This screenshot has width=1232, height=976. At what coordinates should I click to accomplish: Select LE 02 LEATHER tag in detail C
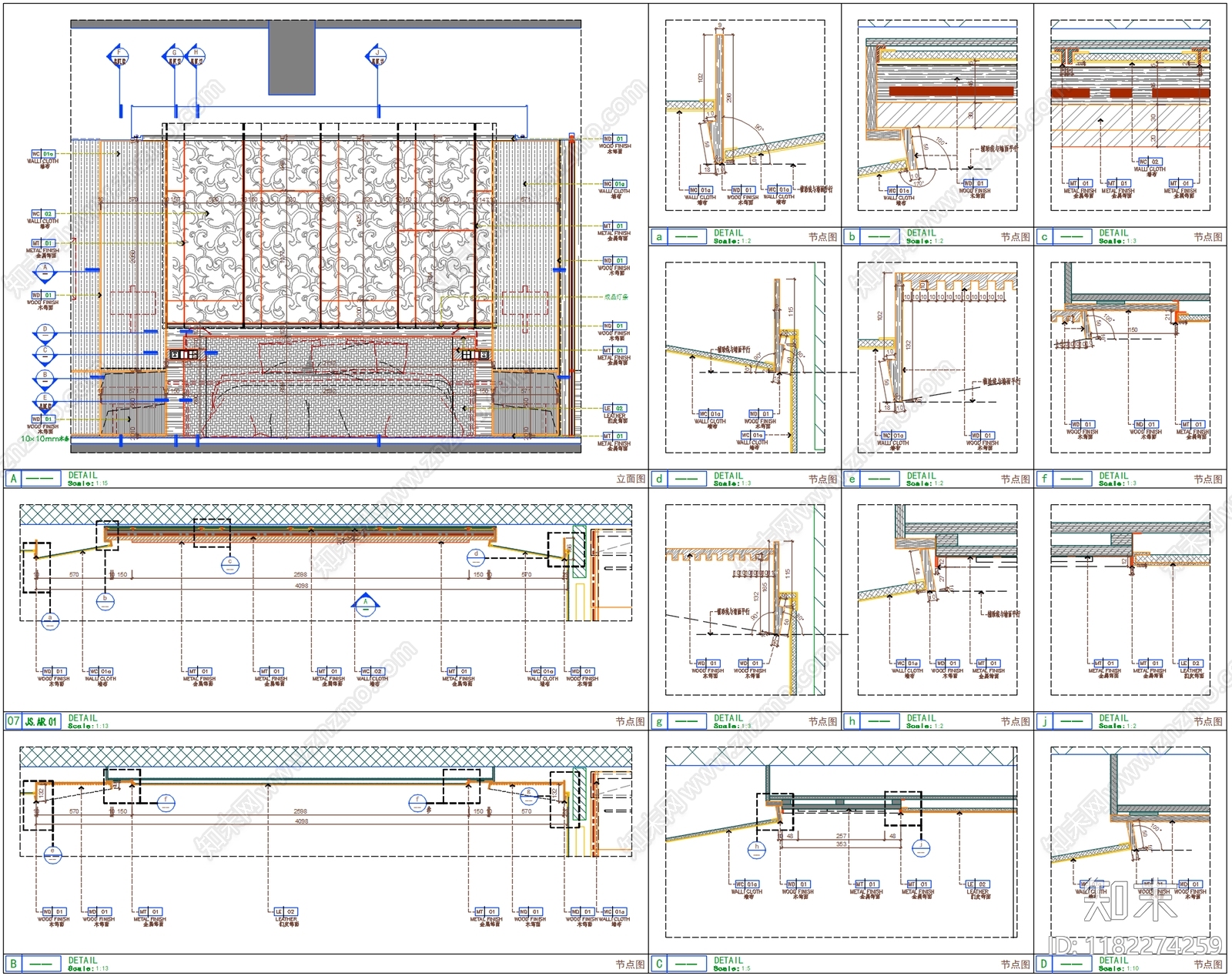(x=978, y=890)
